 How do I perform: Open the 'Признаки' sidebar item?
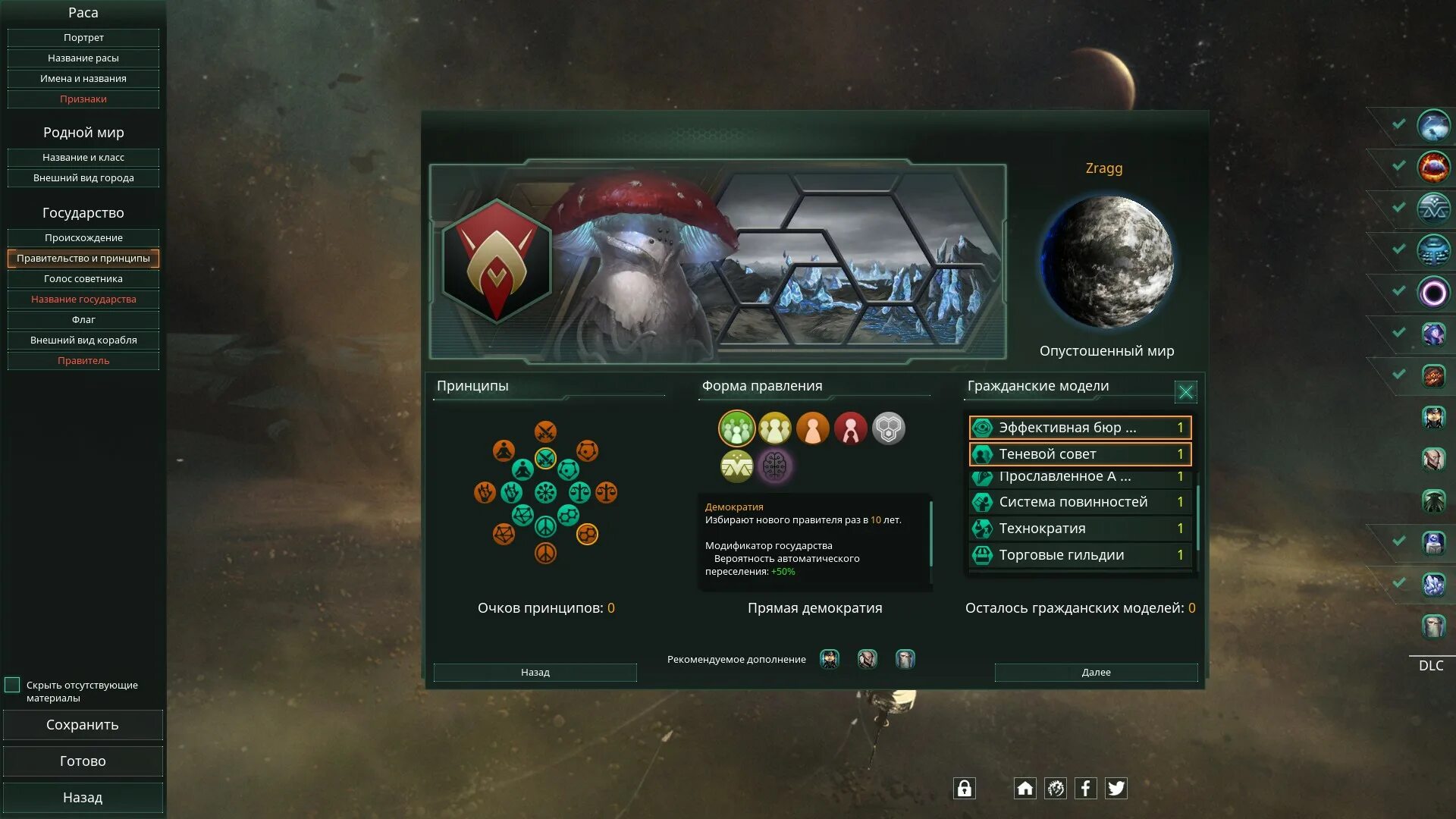point(83,99)
